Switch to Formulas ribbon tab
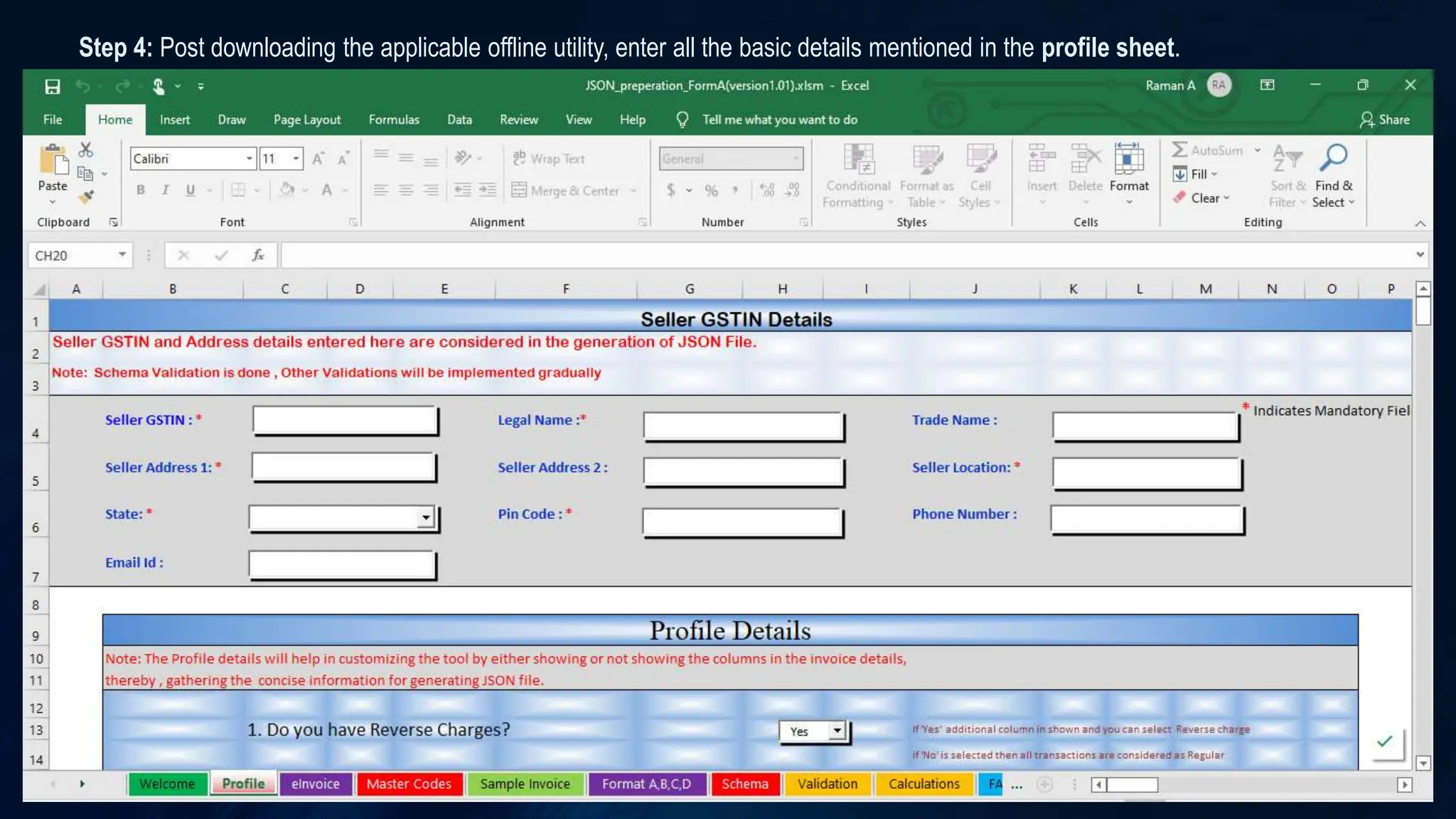 pyautogui.click(x=394, y=119)
